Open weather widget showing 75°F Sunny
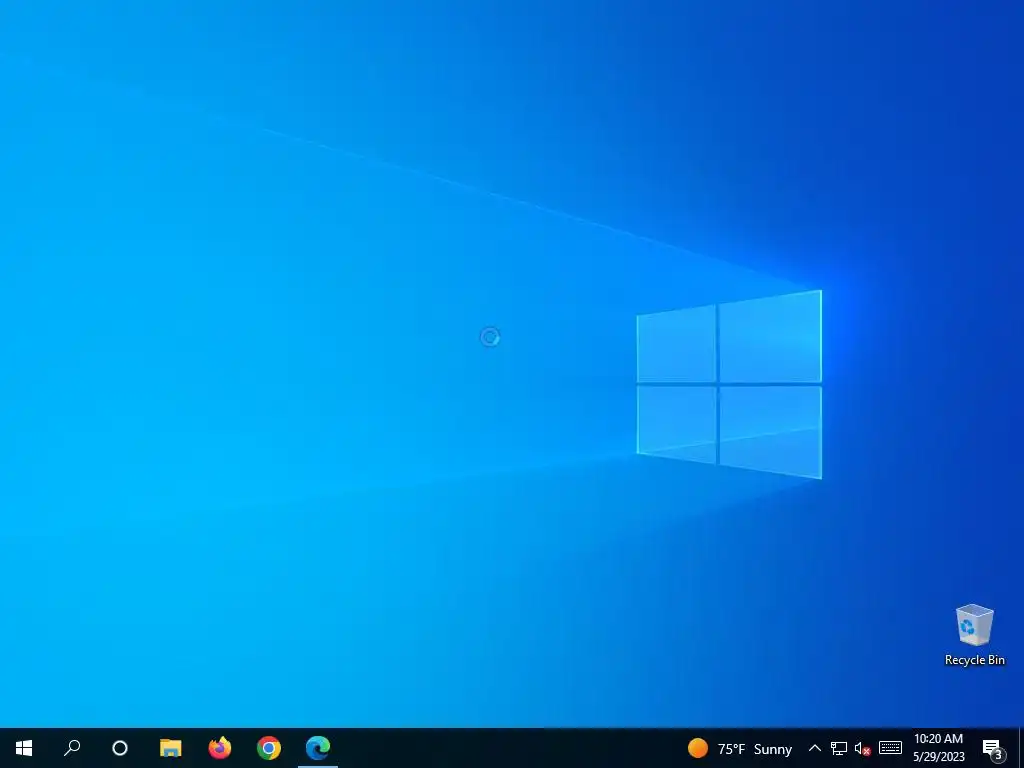 click(740, 748)
